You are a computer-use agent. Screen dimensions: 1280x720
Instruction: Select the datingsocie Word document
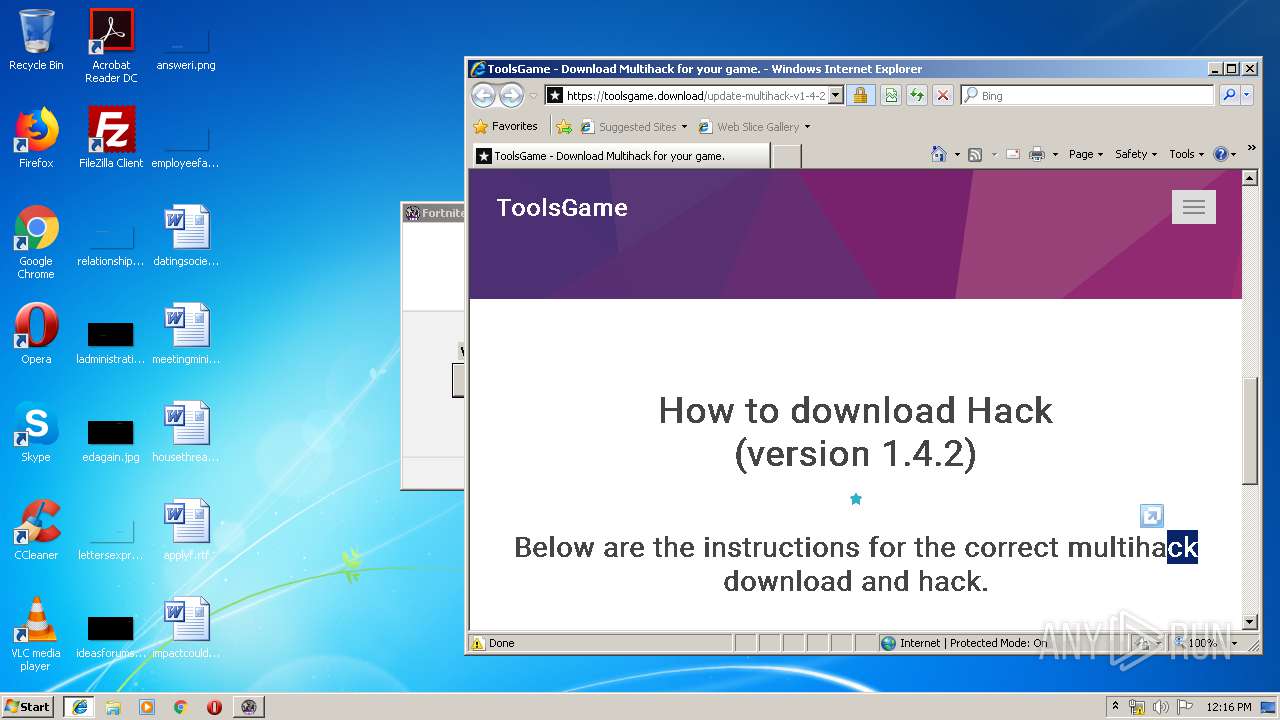pyautogui.click(x=186, y=236)
